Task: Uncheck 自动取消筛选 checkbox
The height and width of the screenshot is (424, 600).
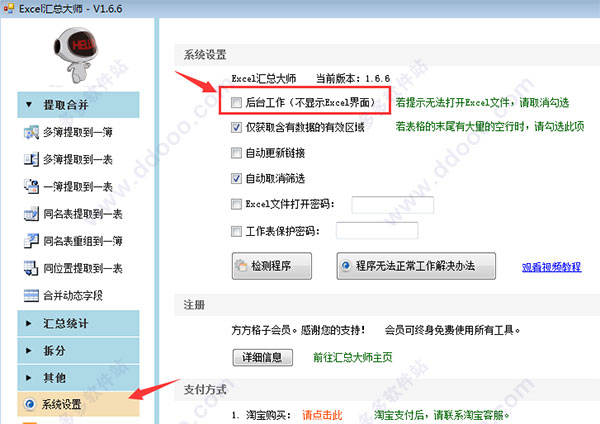Action: tap(236, 178)
